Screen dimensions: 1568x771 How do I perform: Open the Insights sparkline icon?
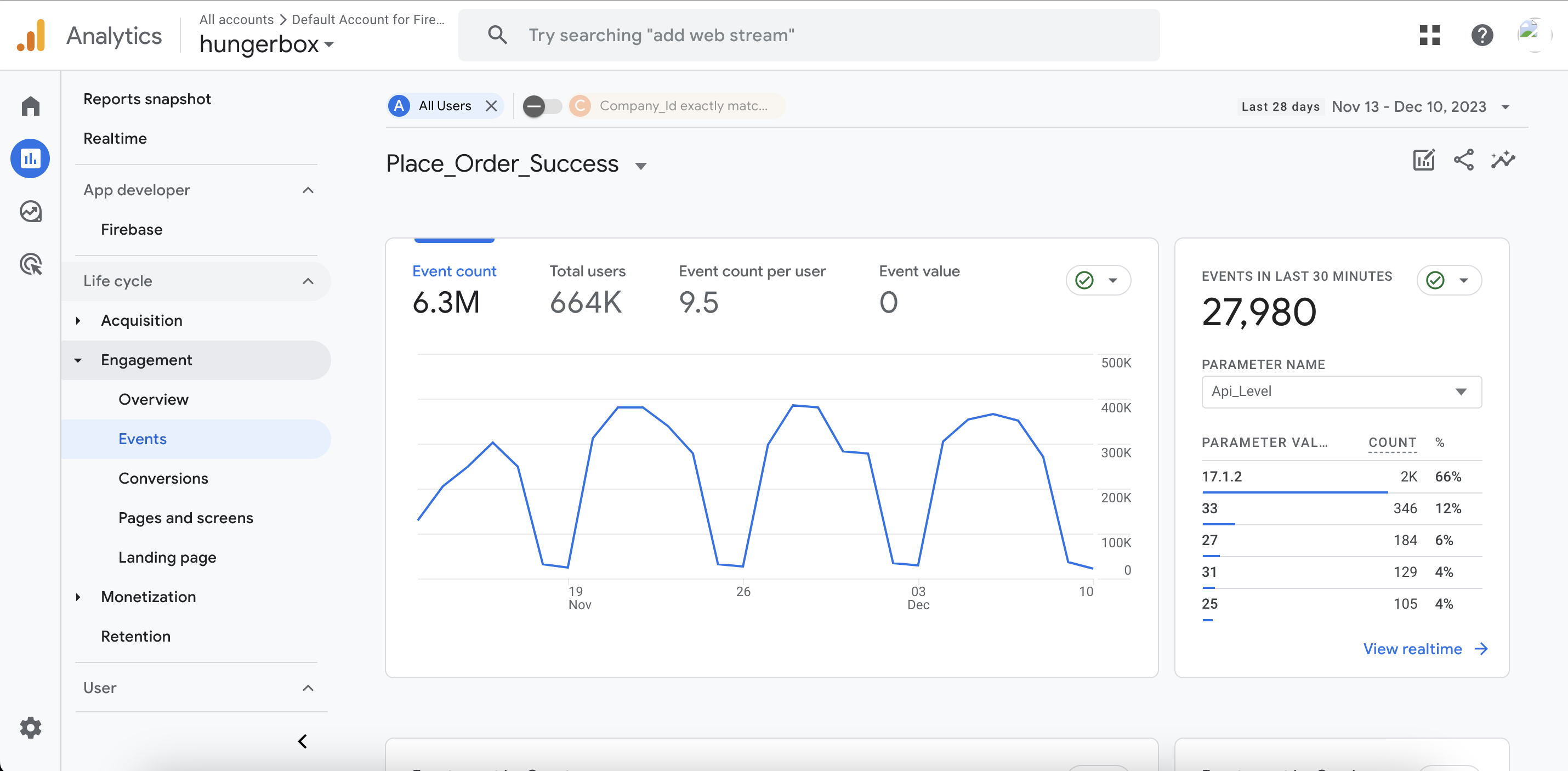coord(1503,160)
